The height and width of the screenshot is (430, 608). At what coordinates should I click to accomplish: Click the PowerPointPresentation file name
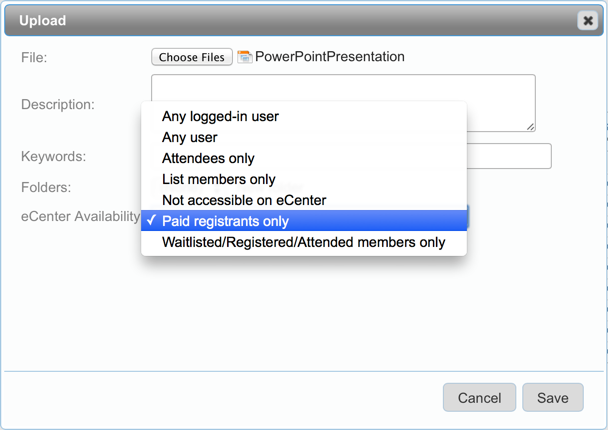[330, 57]
